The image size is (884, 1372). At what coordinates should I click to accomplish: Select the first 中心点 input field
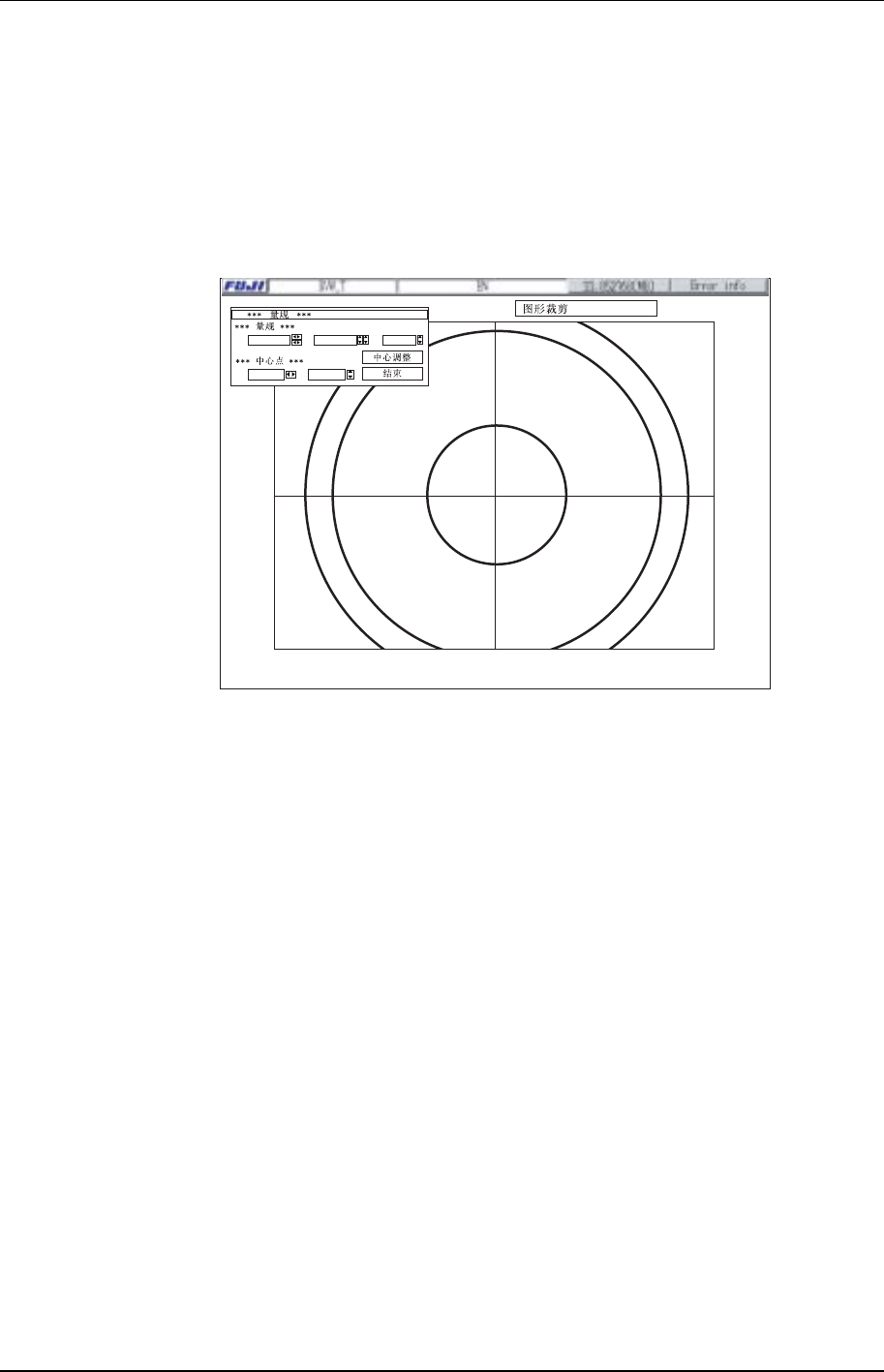266,375
